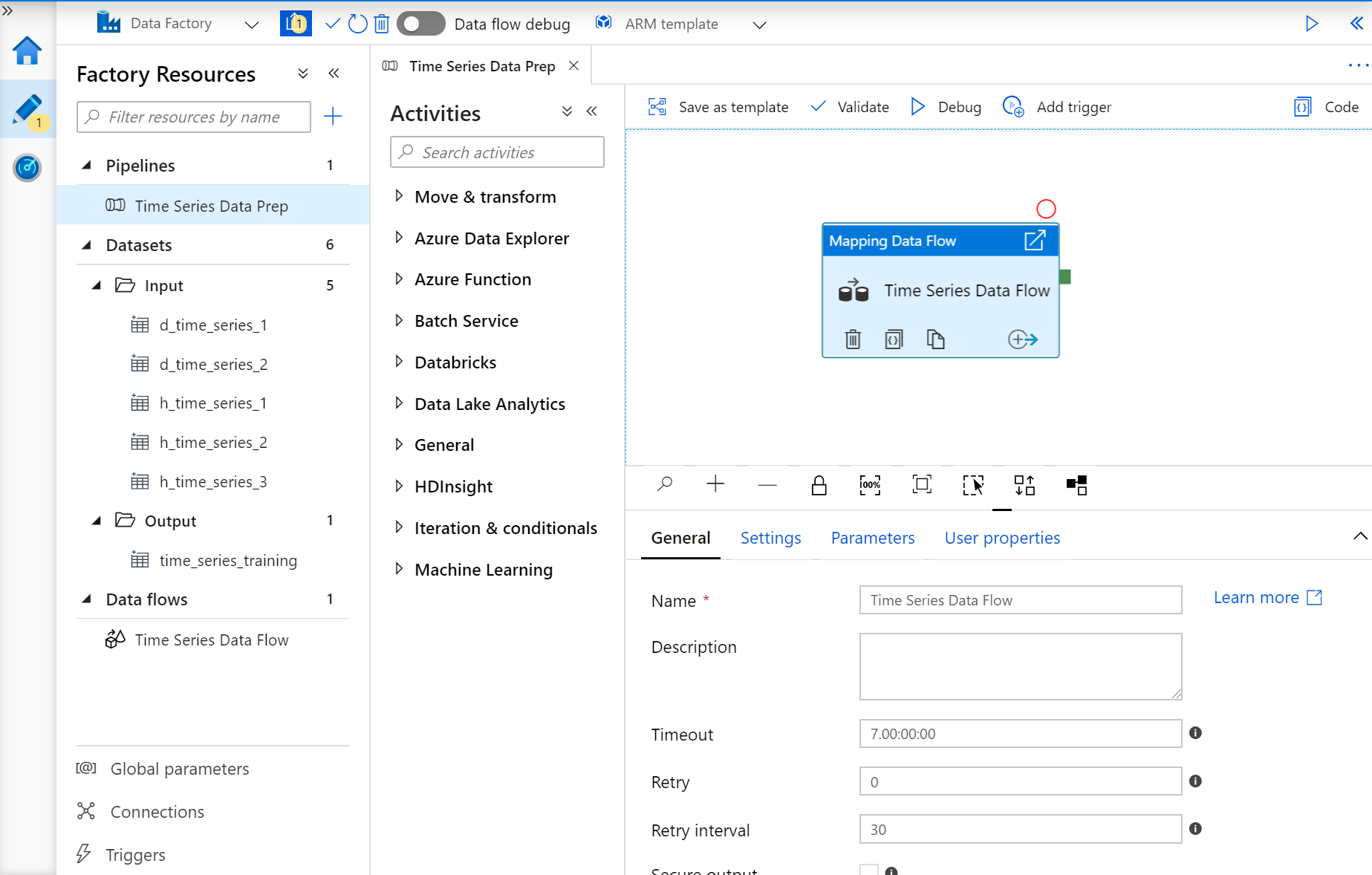Image resolution: width=1372 pixels, height=875 pixels.
Task: Collapse the Datasets tree section
Action: coord(87,244)
